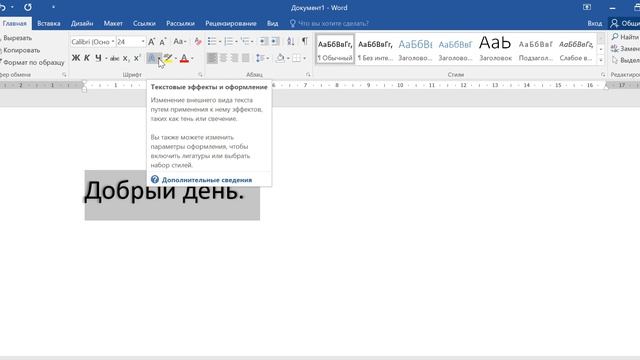Click the Найти button

click(625, 37)
